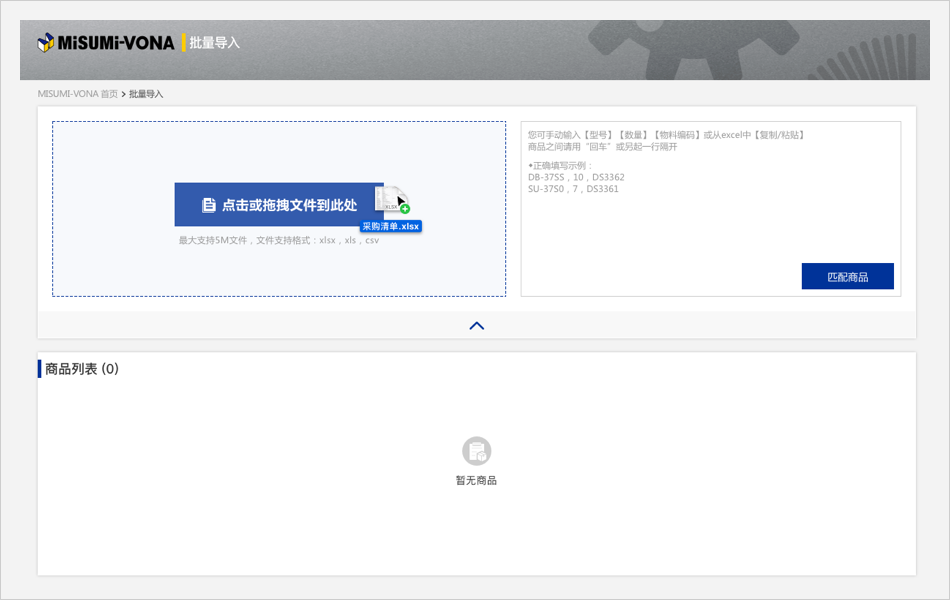Click the 批量导入 header title

(x=214, y=43)
